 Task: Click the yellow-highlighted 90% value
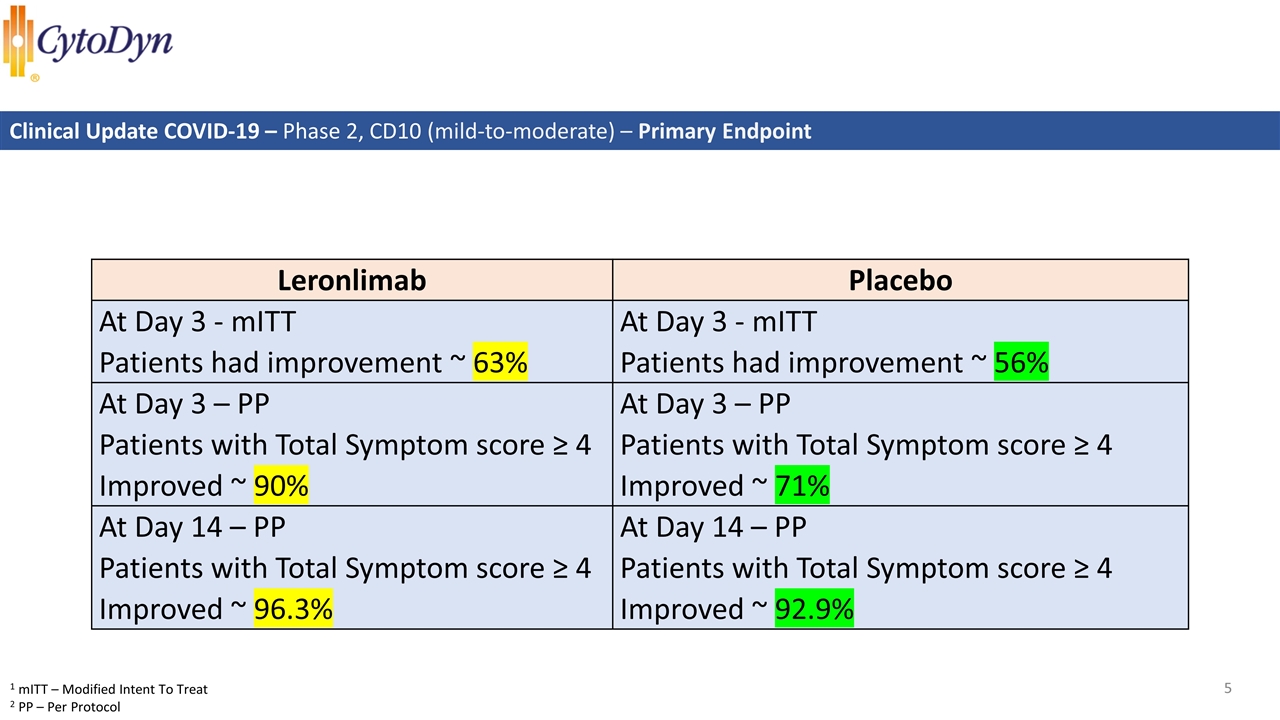tap(281, 486)
